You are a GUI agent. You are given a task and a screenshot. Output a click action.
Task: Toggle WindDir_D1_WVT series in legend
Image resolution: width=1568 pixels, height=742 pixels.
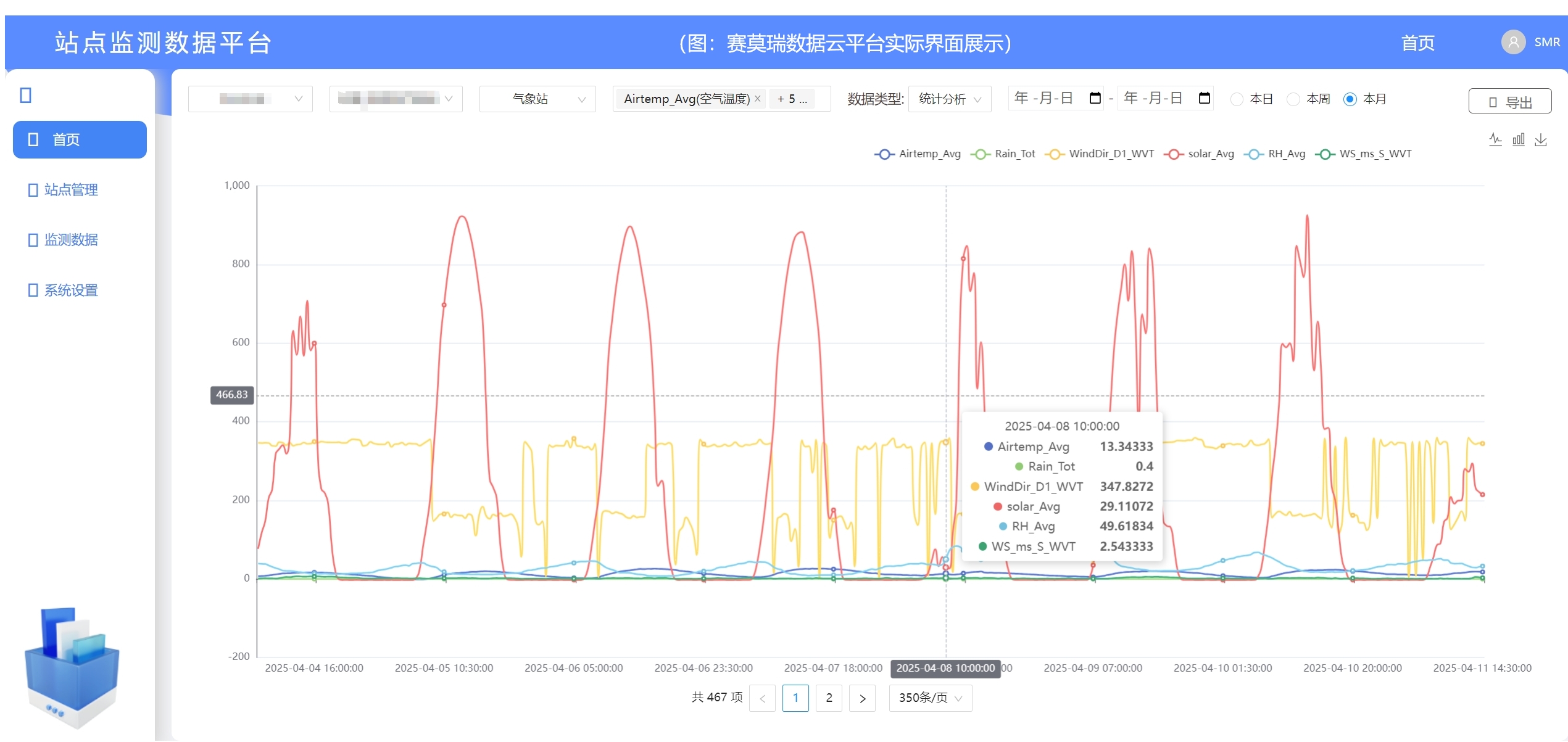click(1099, 154)
